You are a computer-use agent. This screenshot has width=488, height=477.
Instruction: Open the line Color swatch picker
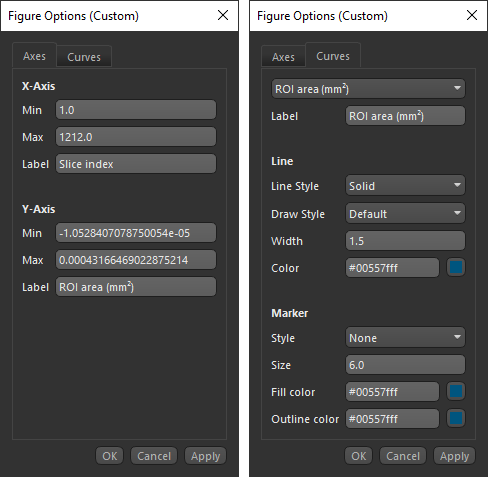point(456,267)
